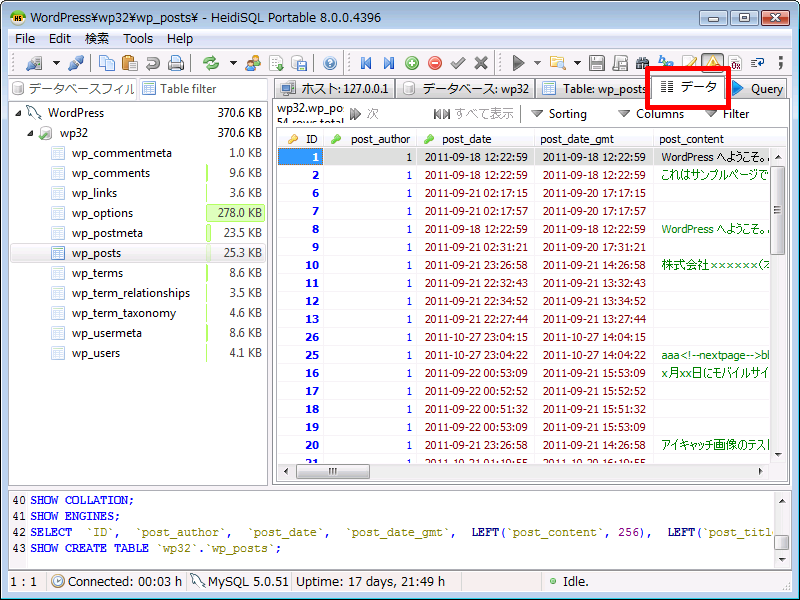Jump to first row with the blue arrow
The width and height of the screenshot is (800, 600).
pyautogui.click(x=366, y=63)
